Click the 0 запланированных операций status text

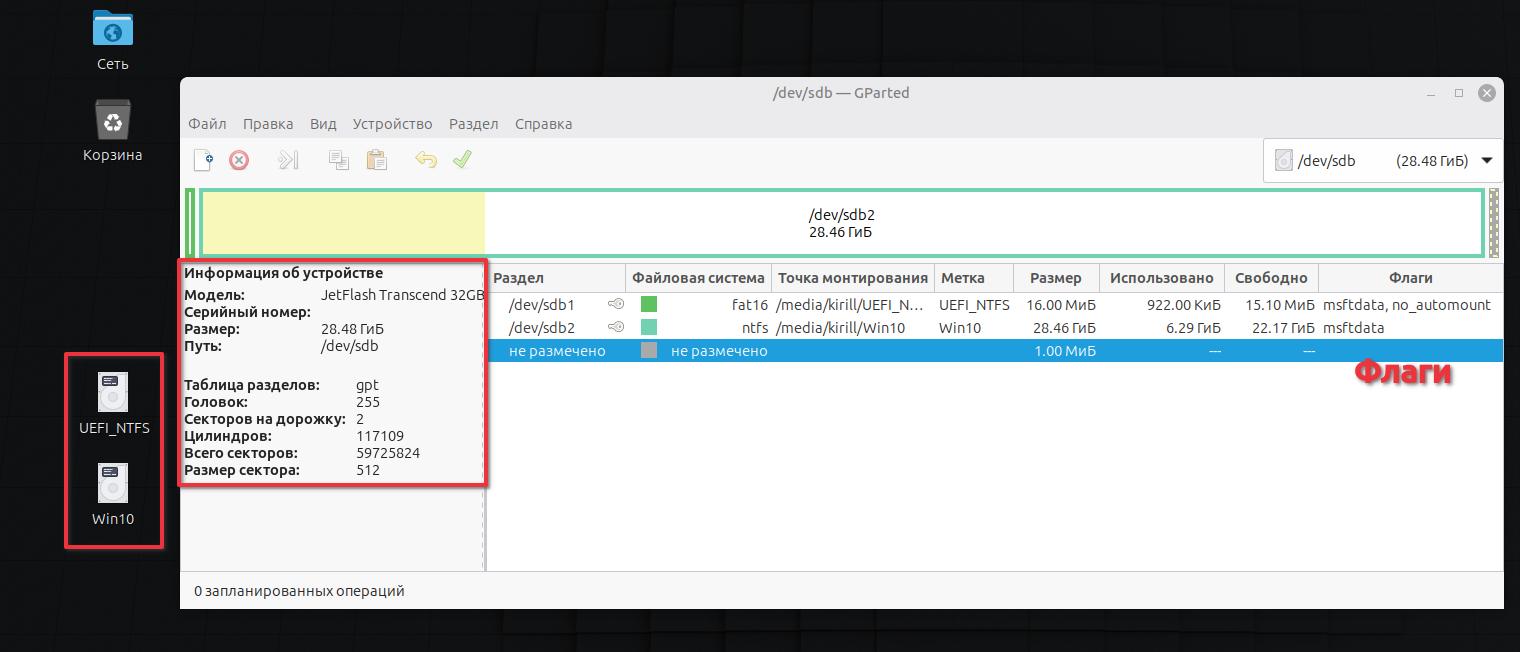click(x=299, y=591)
